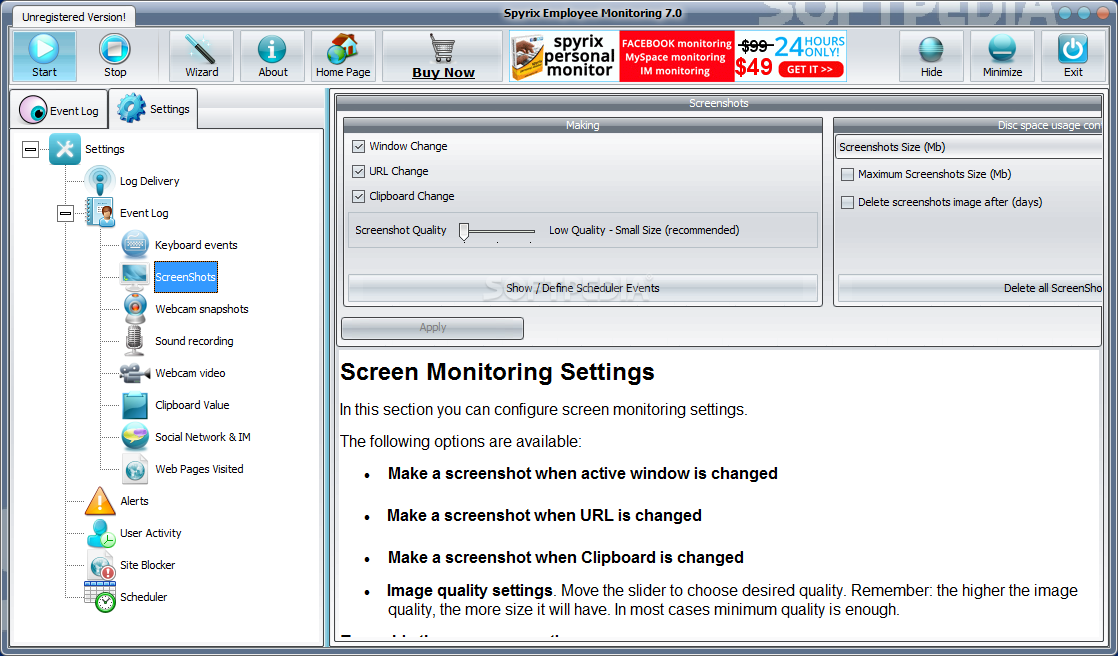This screenshot has width=1118, height=656.
Task: Switch to the Settings tab
Action: (153, 108)
